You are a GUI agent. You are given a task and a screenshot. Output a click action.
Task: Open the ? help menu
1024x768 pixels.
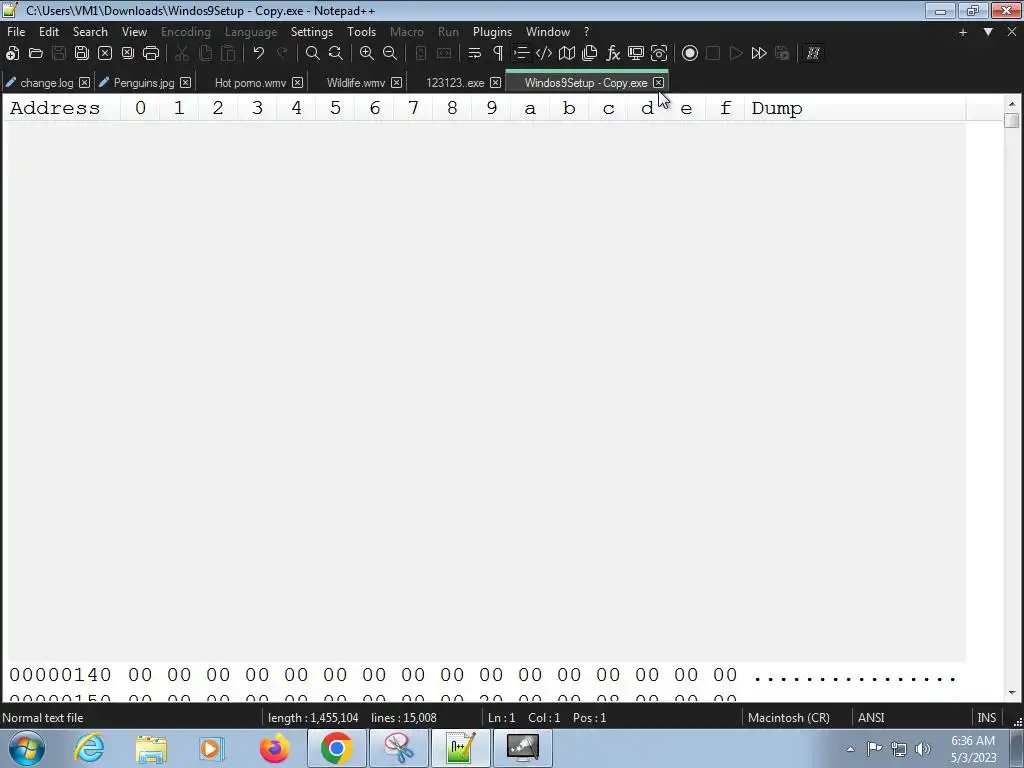[x=586, y=32]
